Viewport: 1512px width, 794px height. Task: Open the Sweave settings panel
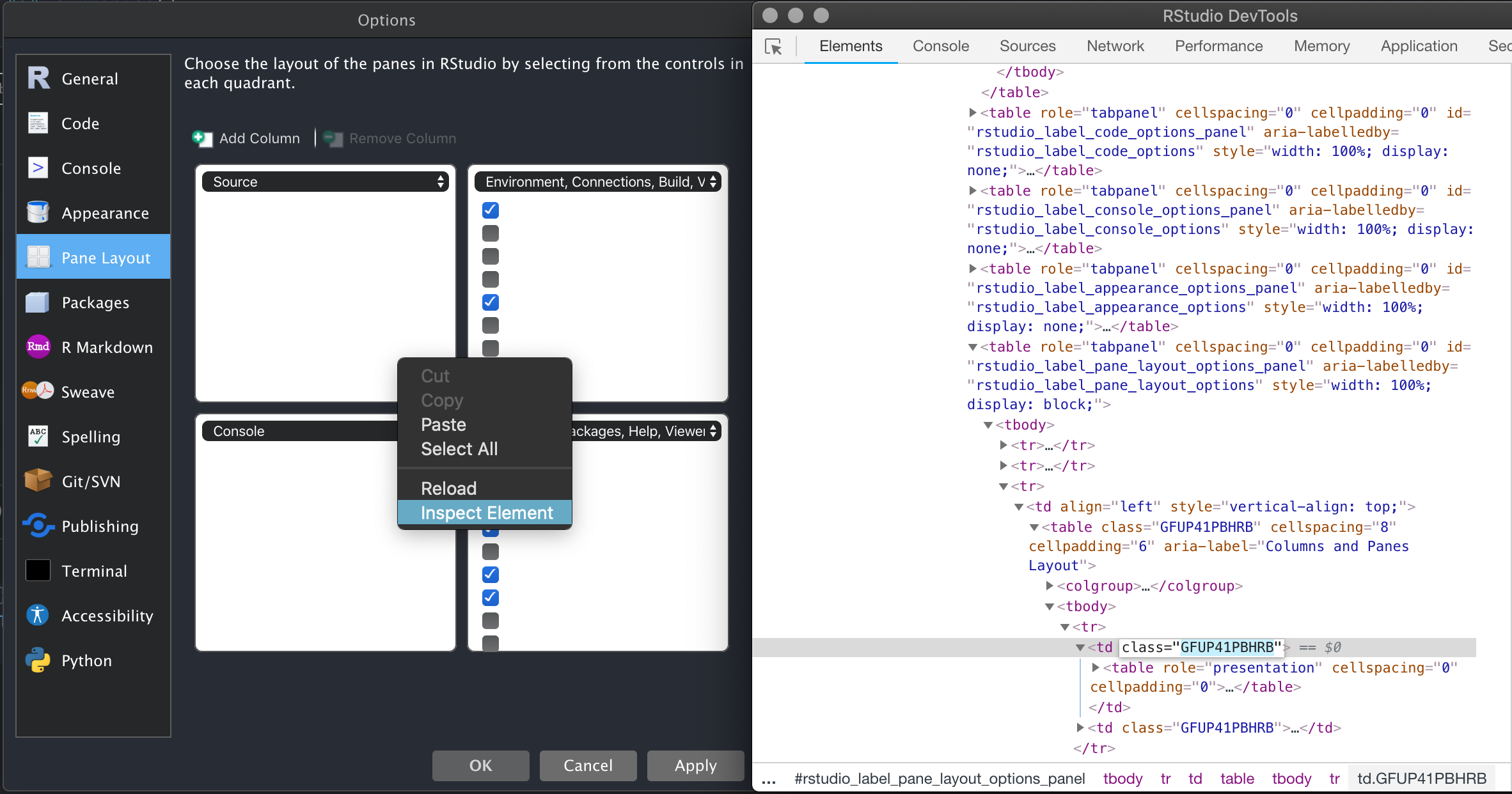tap(88, 392)
